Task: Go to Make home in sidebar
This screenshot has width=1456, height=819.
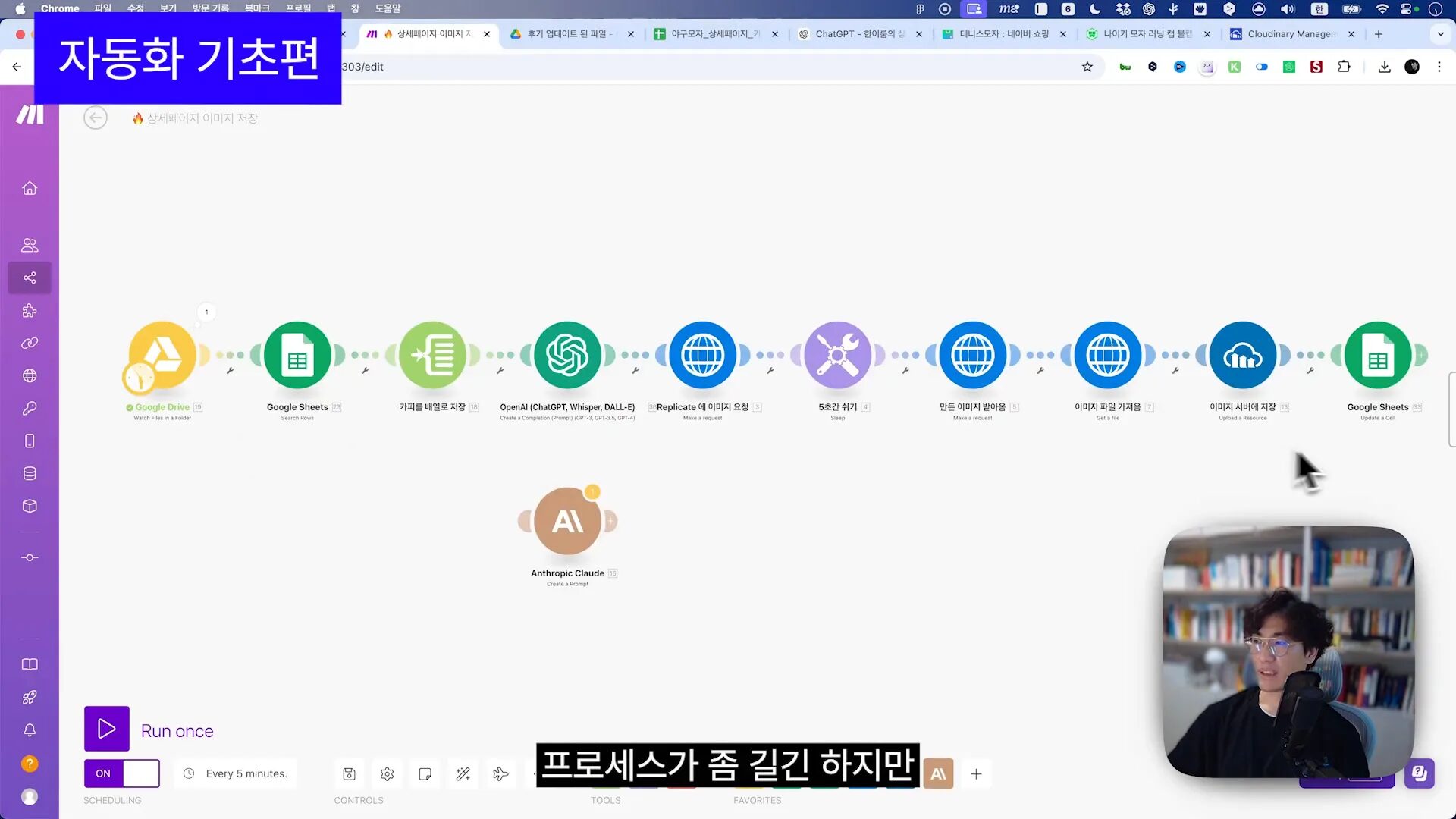Action: 30,188
